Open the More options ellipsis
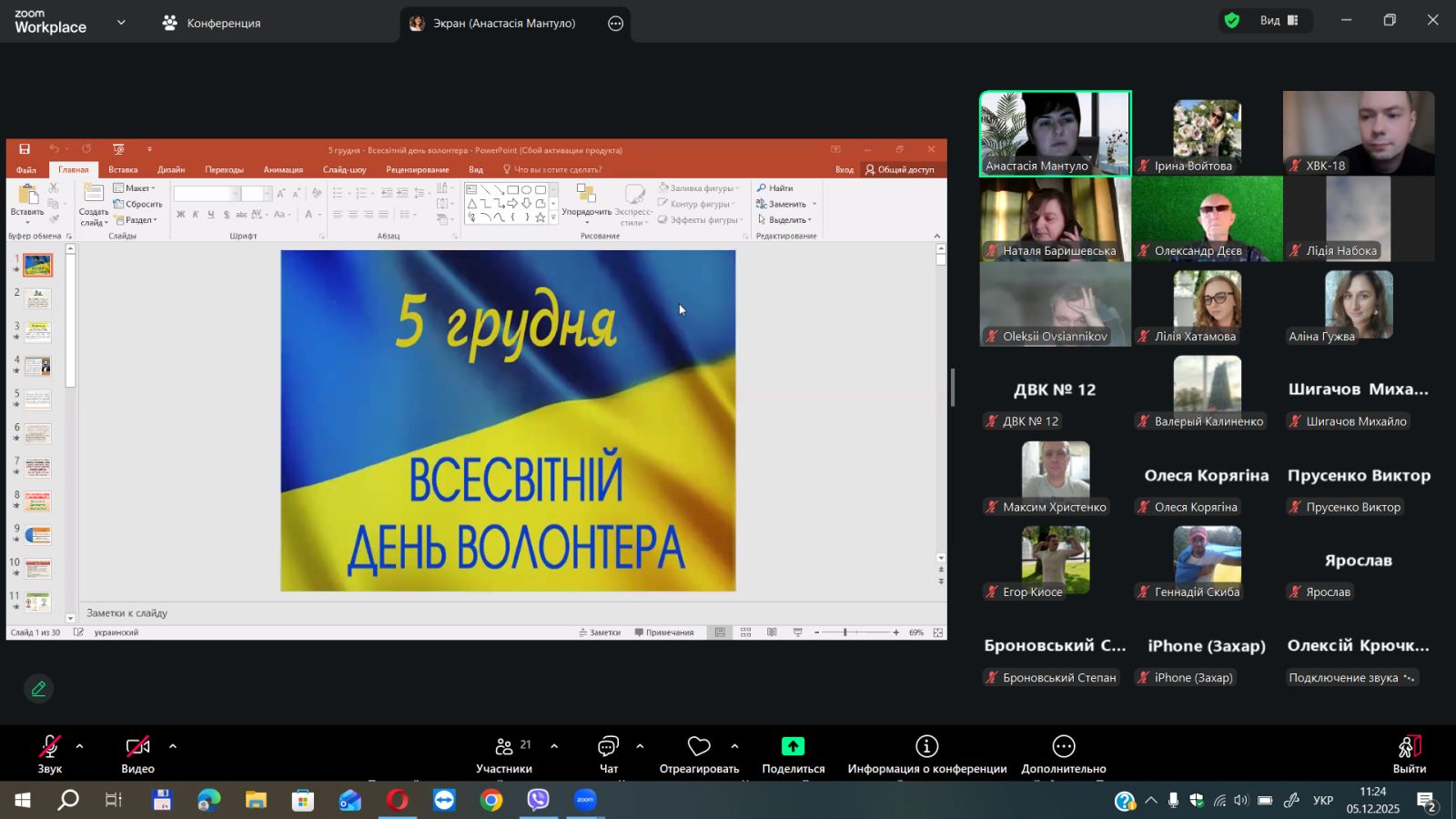Screen dimensions: 1456x819 [1063, 747]
